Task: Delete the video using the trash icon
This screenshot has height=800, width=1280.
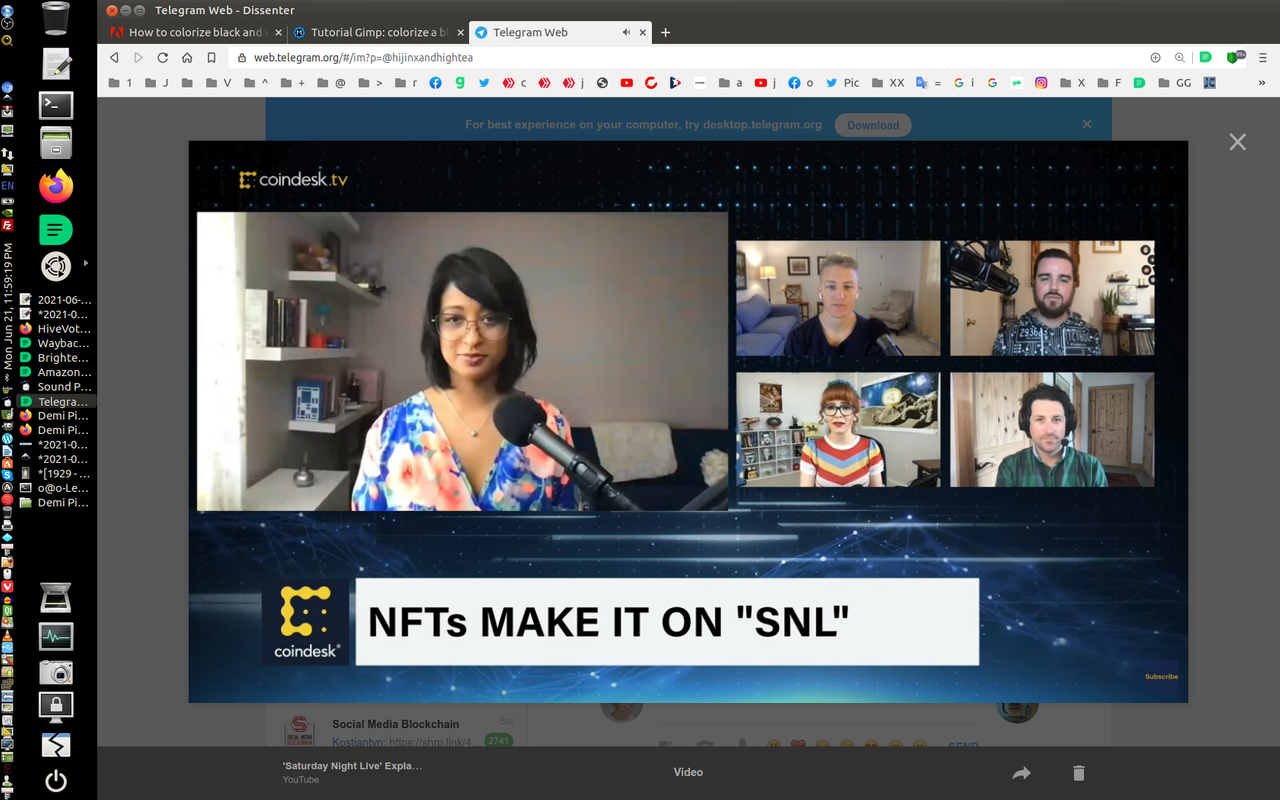Action: coord(1078,773)
